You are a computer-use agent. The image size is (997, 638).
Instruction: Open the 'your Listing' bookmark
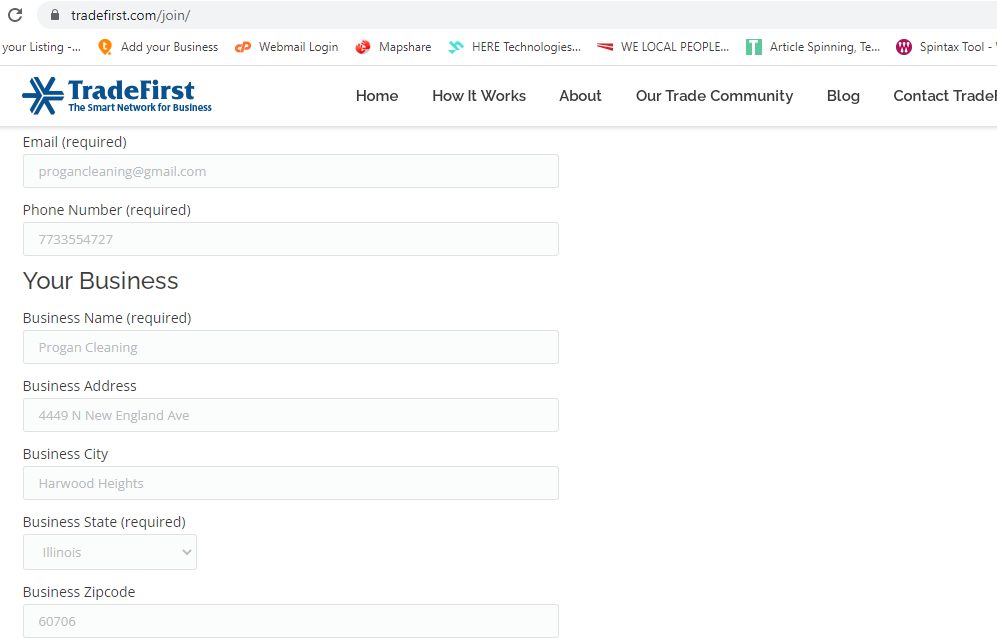(x=41, y=47)
